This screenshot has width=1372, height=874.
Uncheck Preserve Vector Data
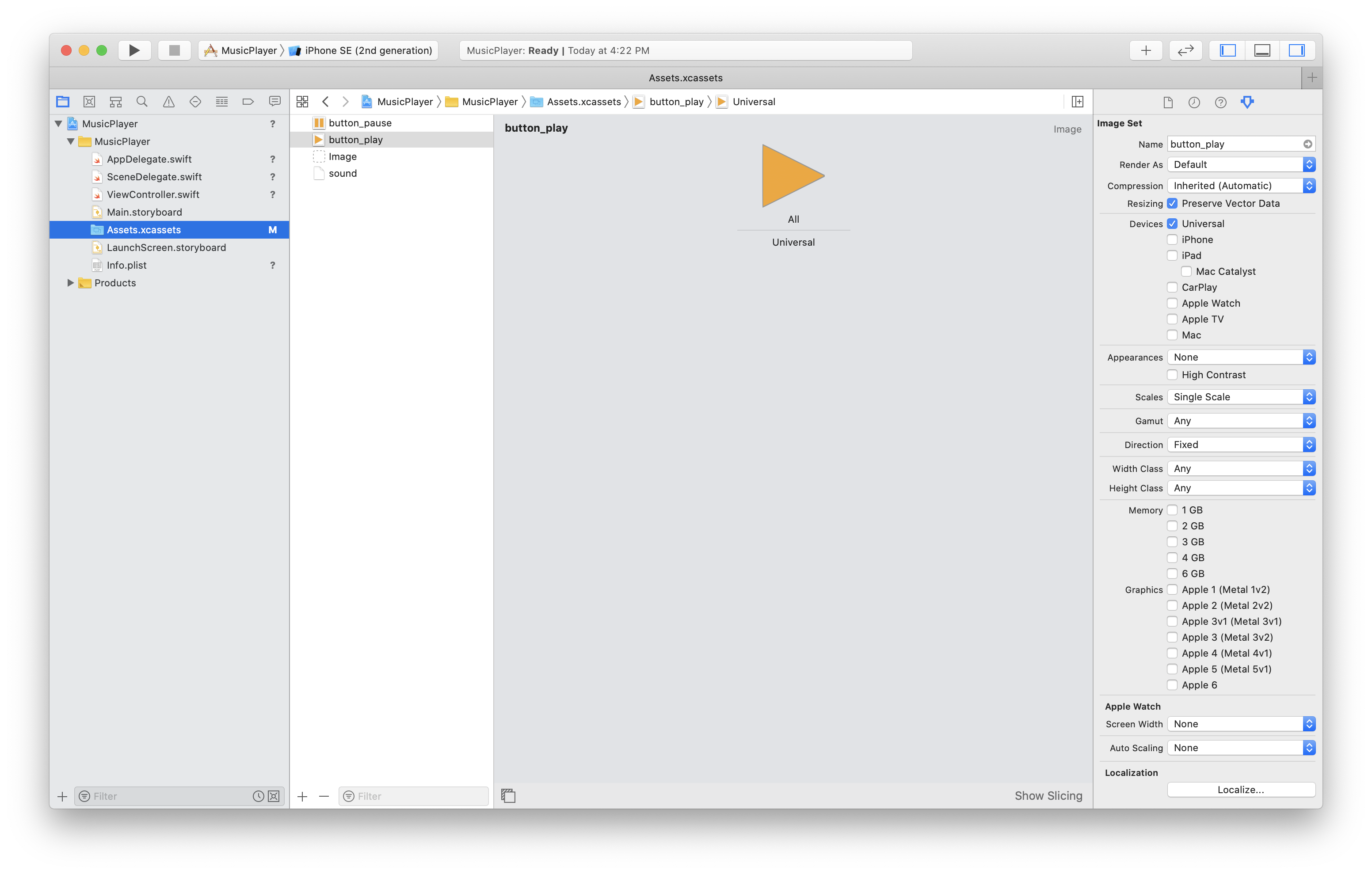(x=1172, y=203)
